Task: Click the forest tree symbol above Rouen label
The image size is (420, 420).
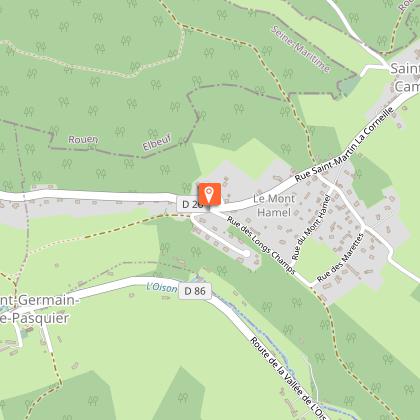Action: [93, 110]
